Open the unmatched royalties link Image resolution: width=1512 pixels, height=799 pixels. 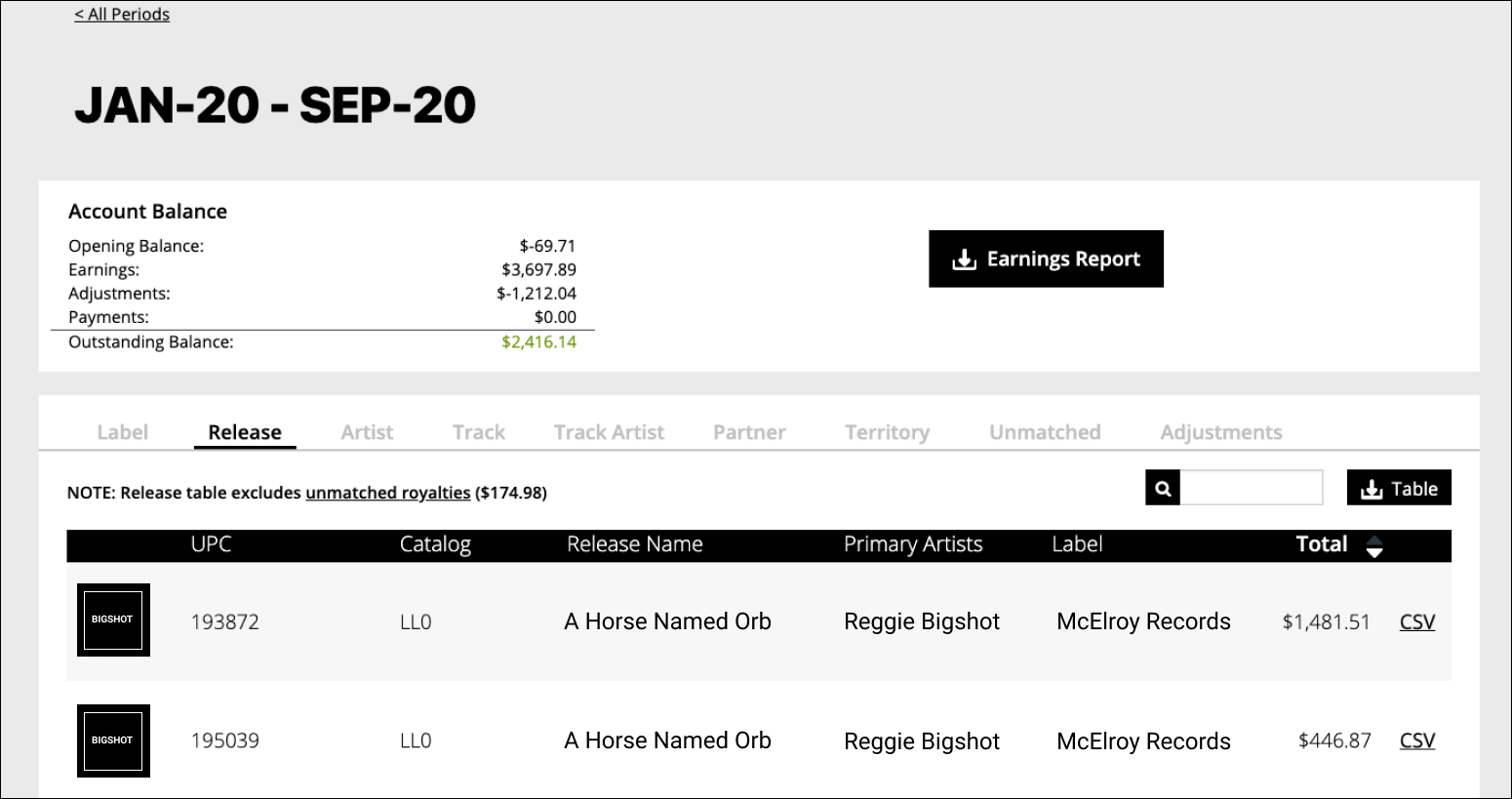click(388, 493)
